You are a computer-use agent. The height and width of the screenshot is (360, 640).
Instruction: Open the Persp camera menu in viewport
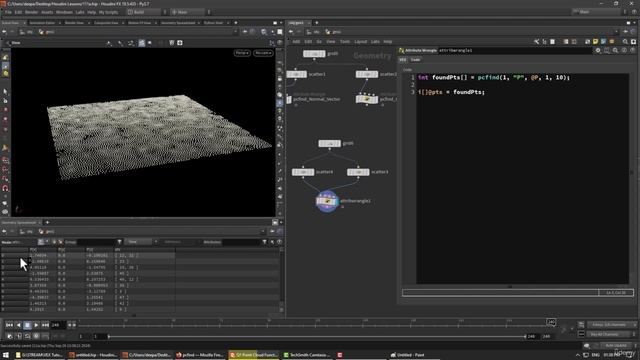pyautogui.click(x=242, y=53)
